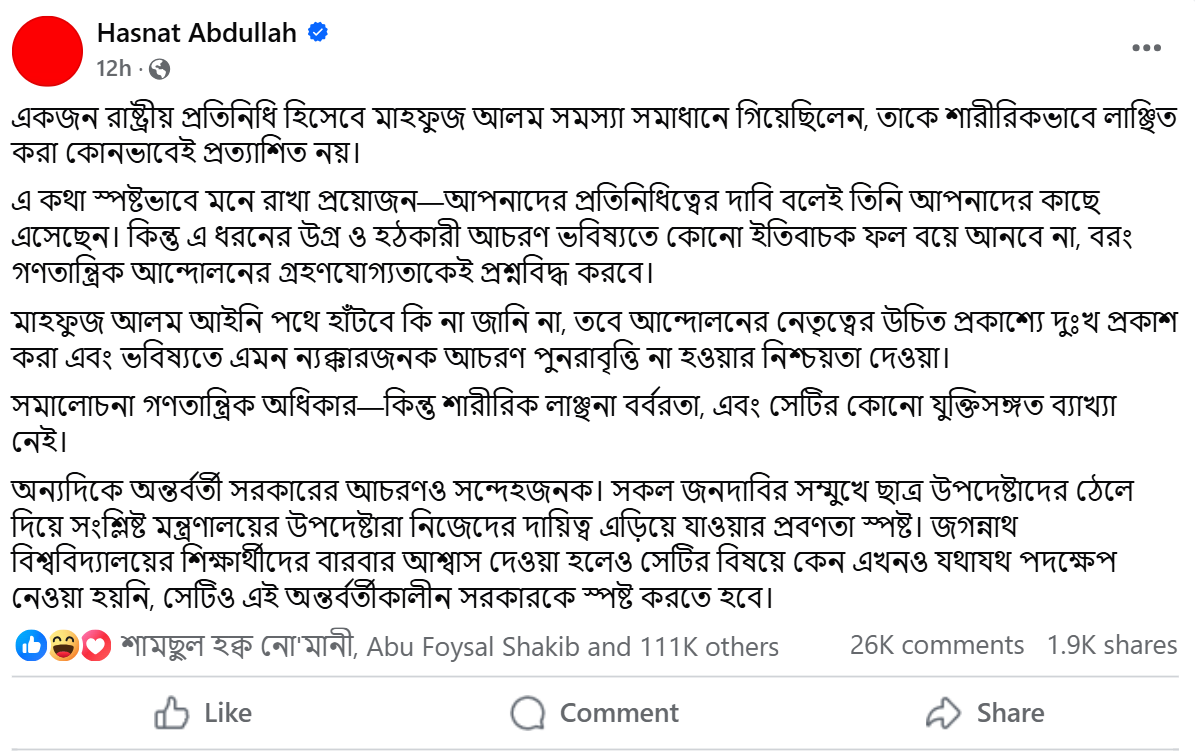Click the Haha laughing reaction emoji
This screenshot has height=751, width=1195.
63,646
